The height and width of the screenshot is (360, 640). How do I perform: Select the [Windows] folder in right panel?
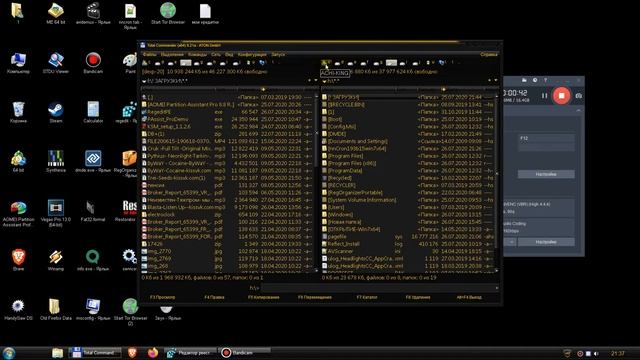(x=408, y=214)
